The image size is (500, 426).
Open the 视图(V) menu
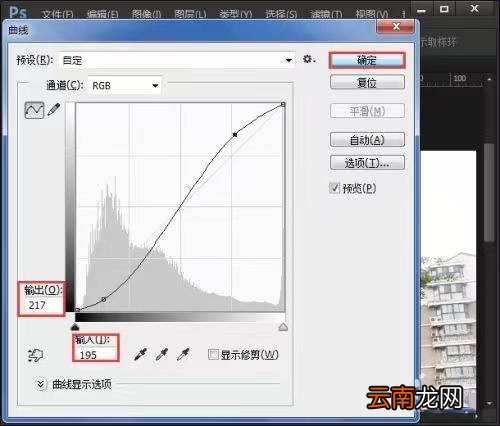click(x=372, y=14)
